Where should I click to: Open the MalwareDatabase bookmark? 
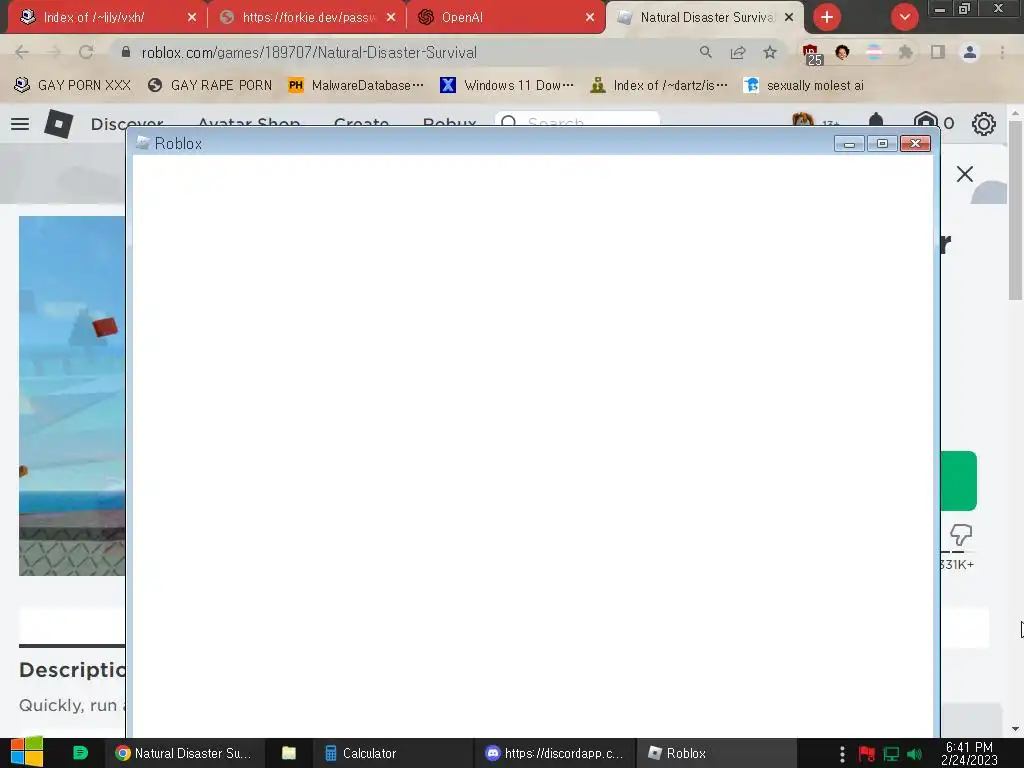click(356, 85)
